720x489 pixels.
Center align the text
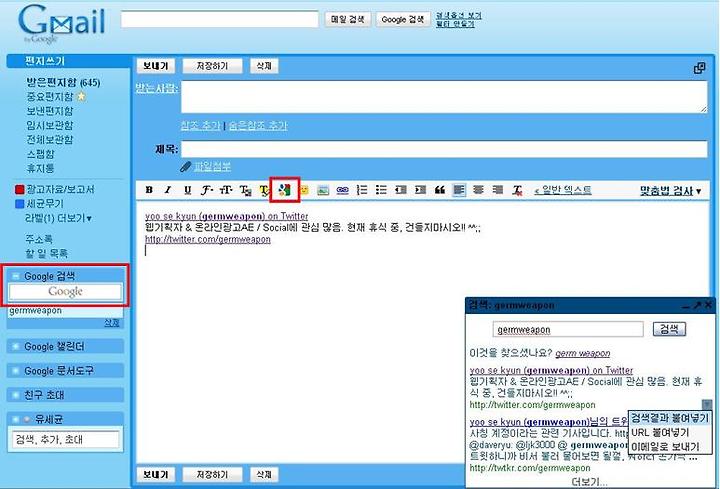(x=478, y=190)
